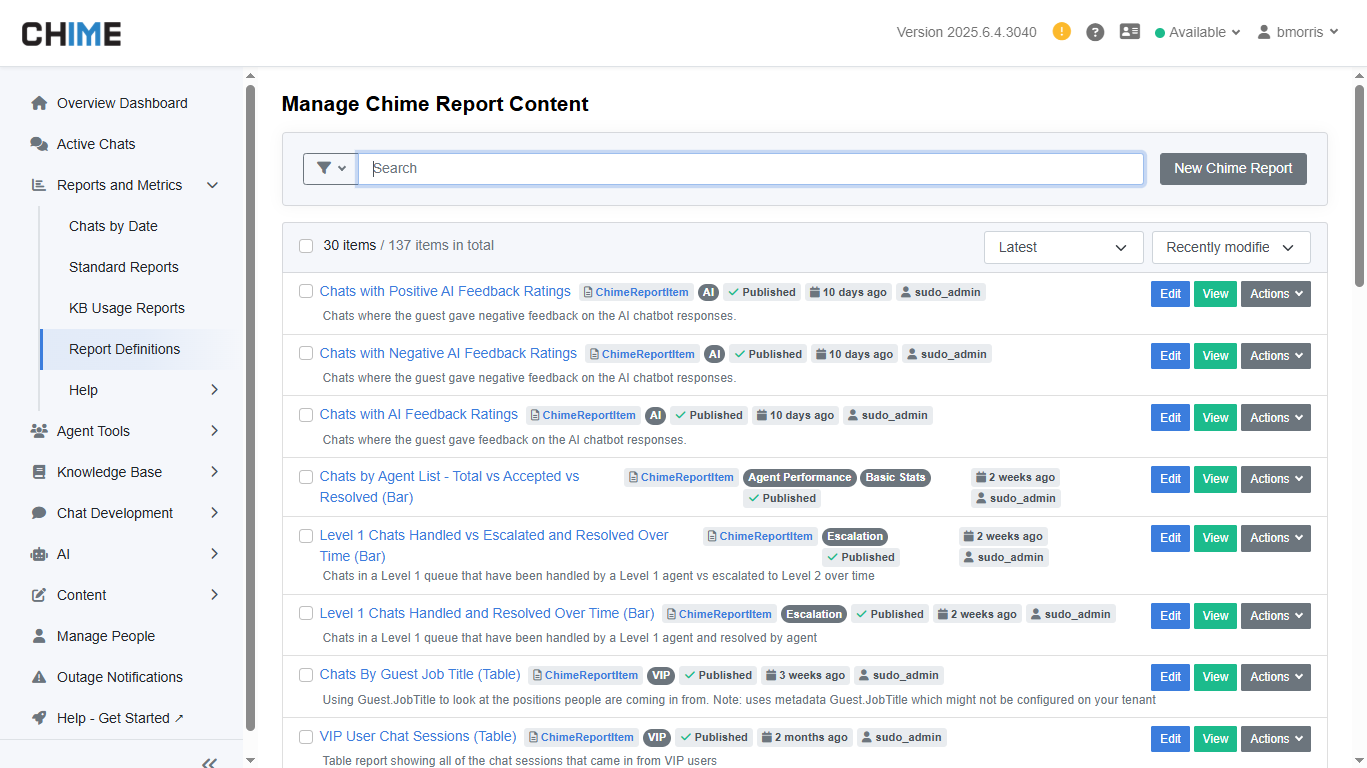The image size is (1367, 768).
Task: Click the Manage People person icon
Action: [39, 636]
